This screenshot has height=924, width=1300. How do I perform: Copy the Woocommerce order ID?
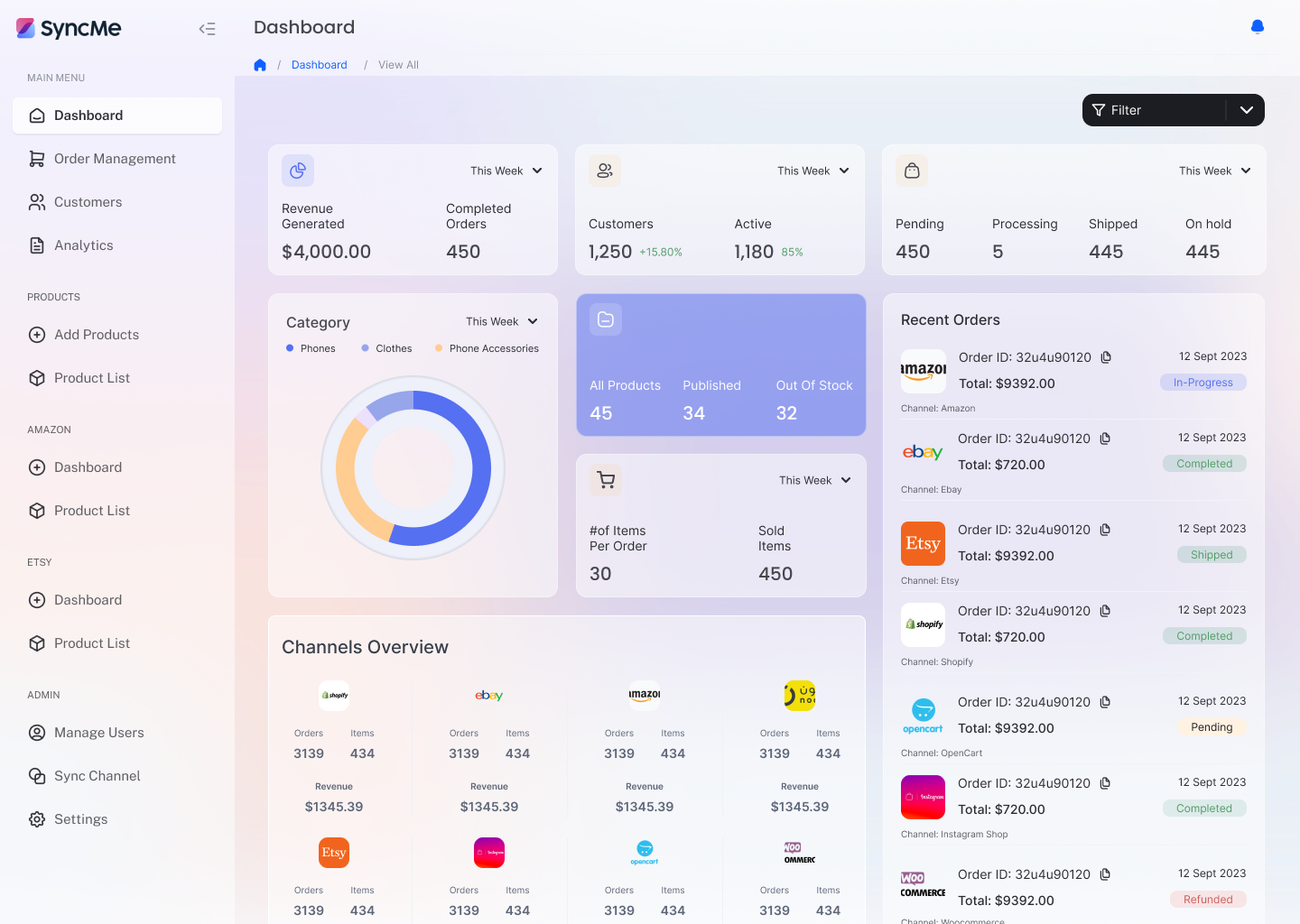click(1105, 874)
